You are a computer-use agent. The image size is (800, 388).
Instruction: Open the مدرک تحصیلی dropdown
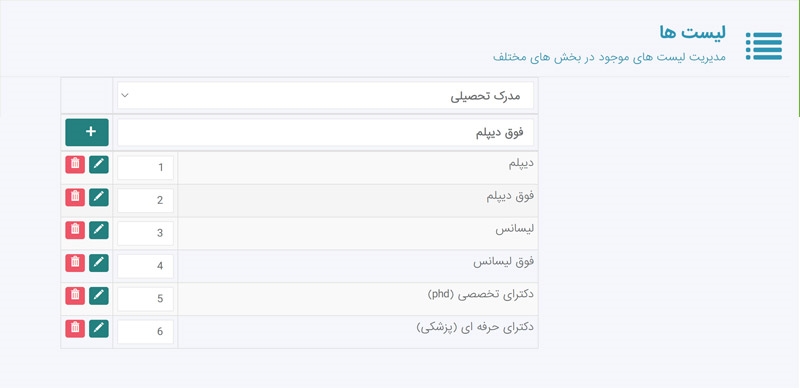pos(326,95)
